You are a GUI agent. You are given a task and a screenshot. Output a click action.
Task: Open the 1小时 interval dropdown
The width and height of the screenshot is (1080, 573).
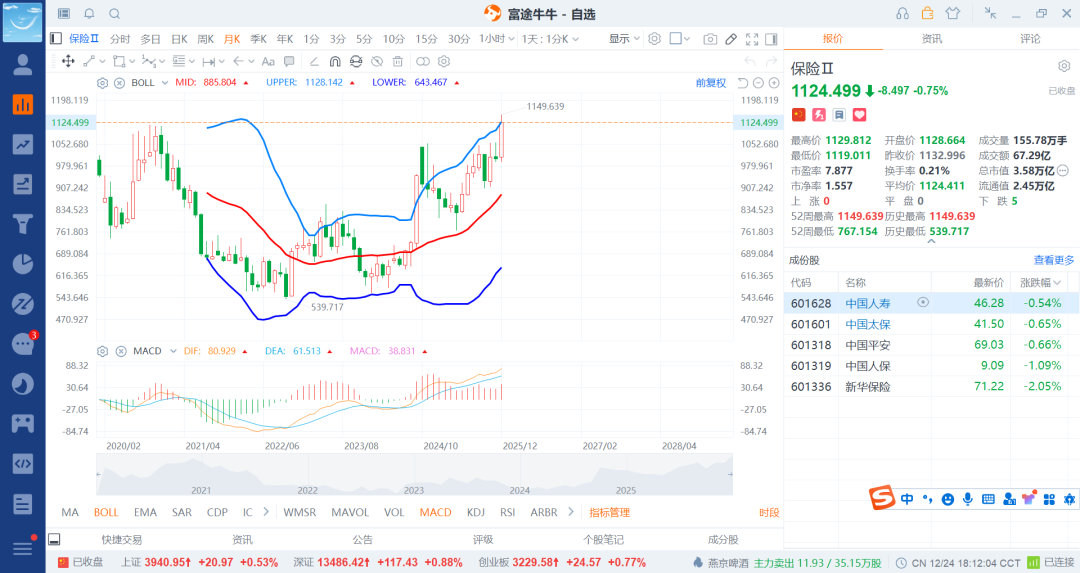497,39
